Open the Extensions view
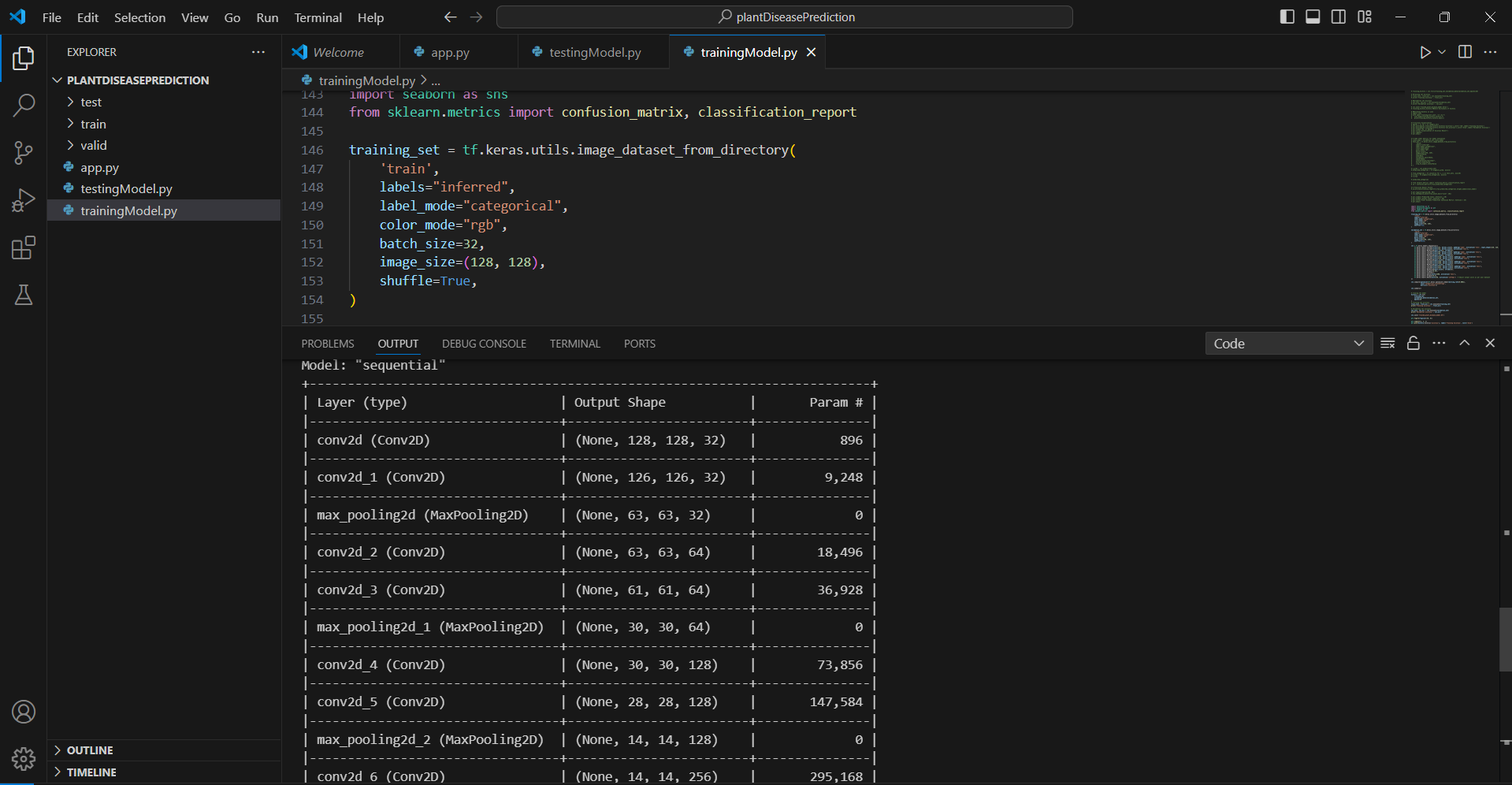This screenshot has height=785, width=1512. tap(24, 248)
